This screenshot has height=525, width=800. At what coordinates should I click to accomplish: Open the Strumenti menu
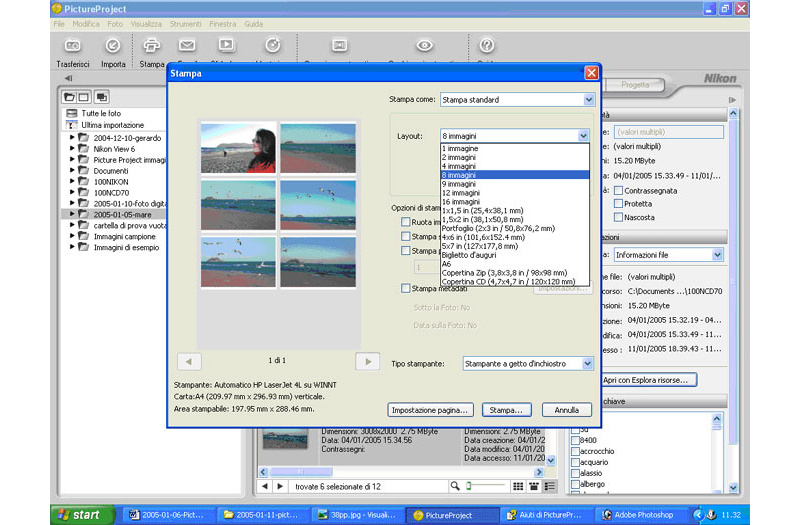[x=186, y=24]
